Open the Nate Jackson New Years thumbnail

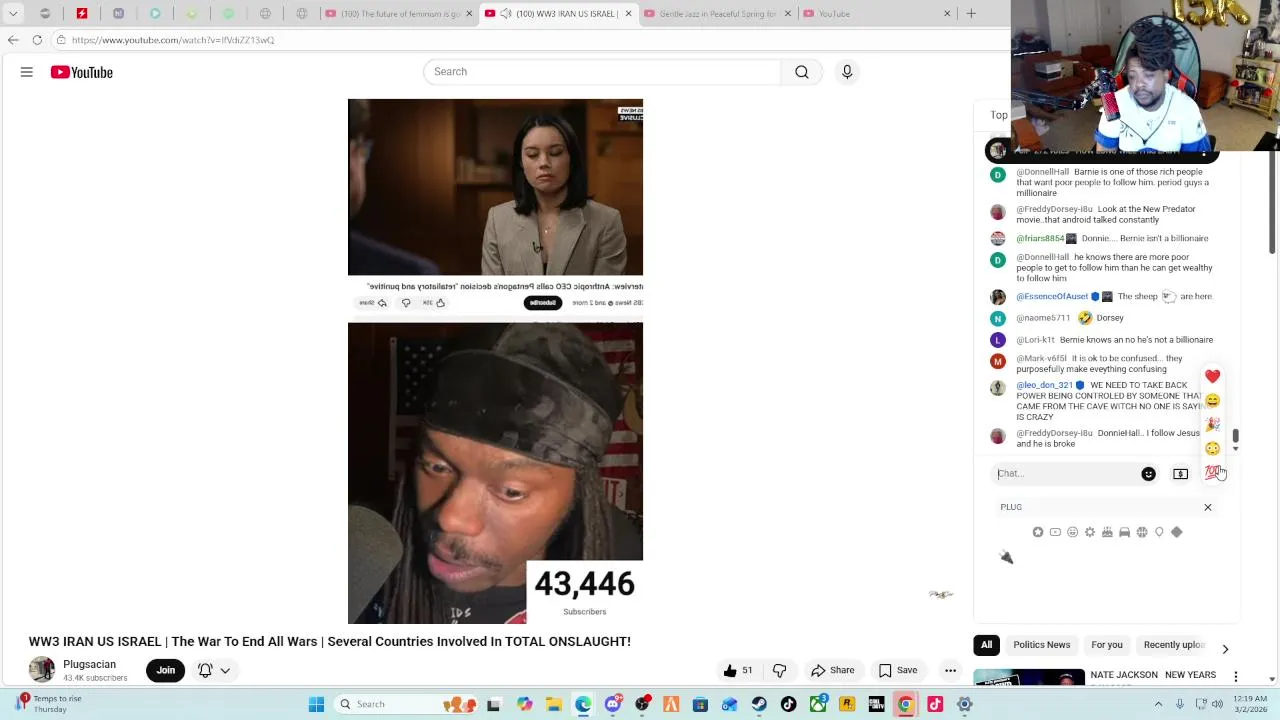click(x=1029, y=678)
